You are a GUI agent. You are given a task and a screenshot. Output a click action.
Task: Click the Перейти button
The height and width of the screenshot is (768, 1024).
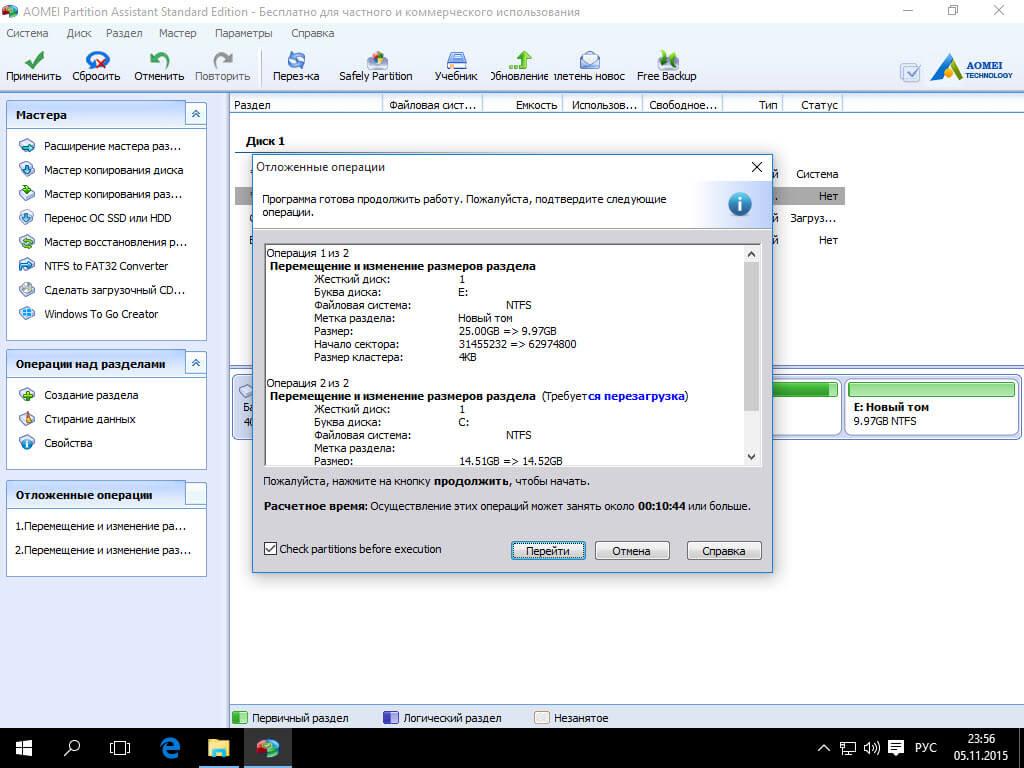point(547,551)
